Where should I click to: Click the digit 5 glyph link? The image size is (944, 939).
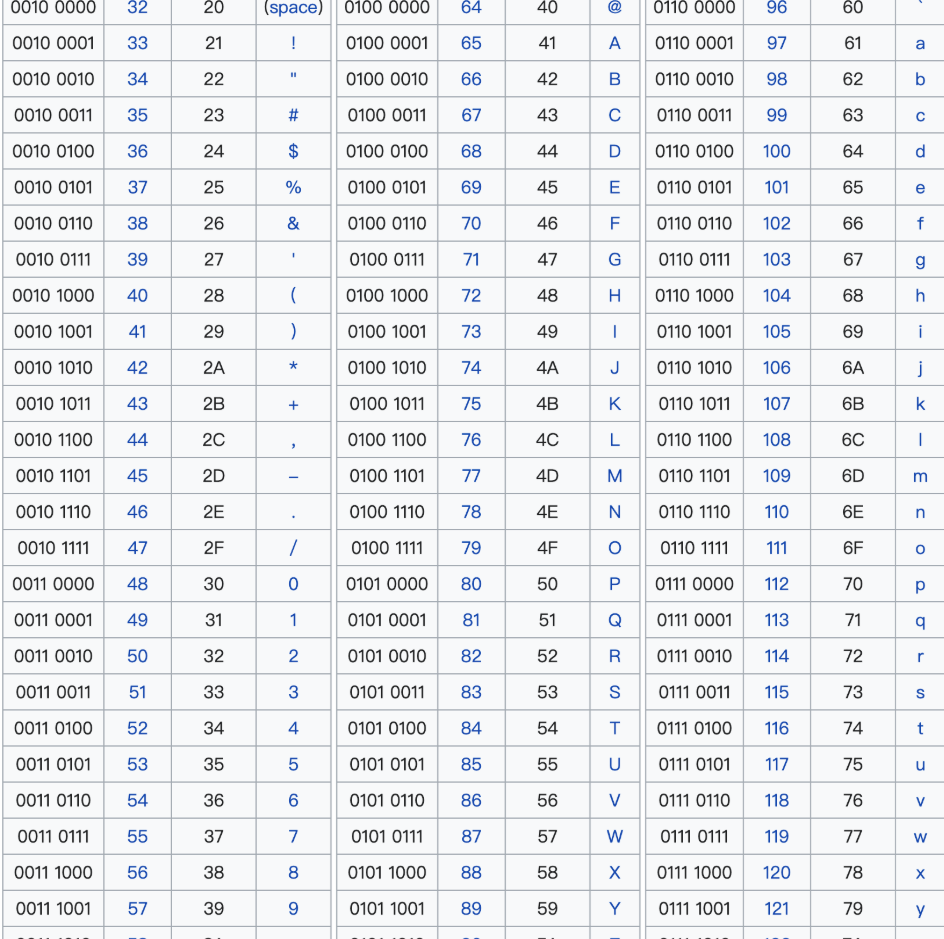(x=293, y=765)
